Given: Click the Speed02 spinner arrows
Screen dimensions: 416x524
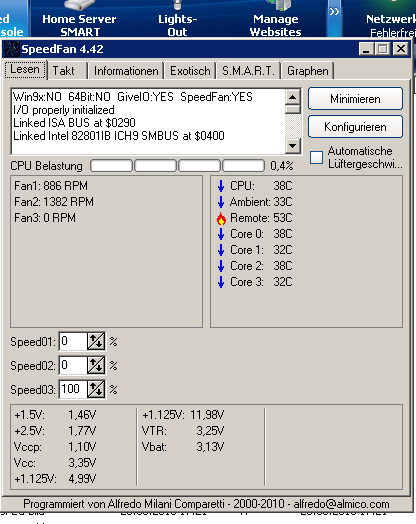Looking at the screenshot, I should point(96,365).
